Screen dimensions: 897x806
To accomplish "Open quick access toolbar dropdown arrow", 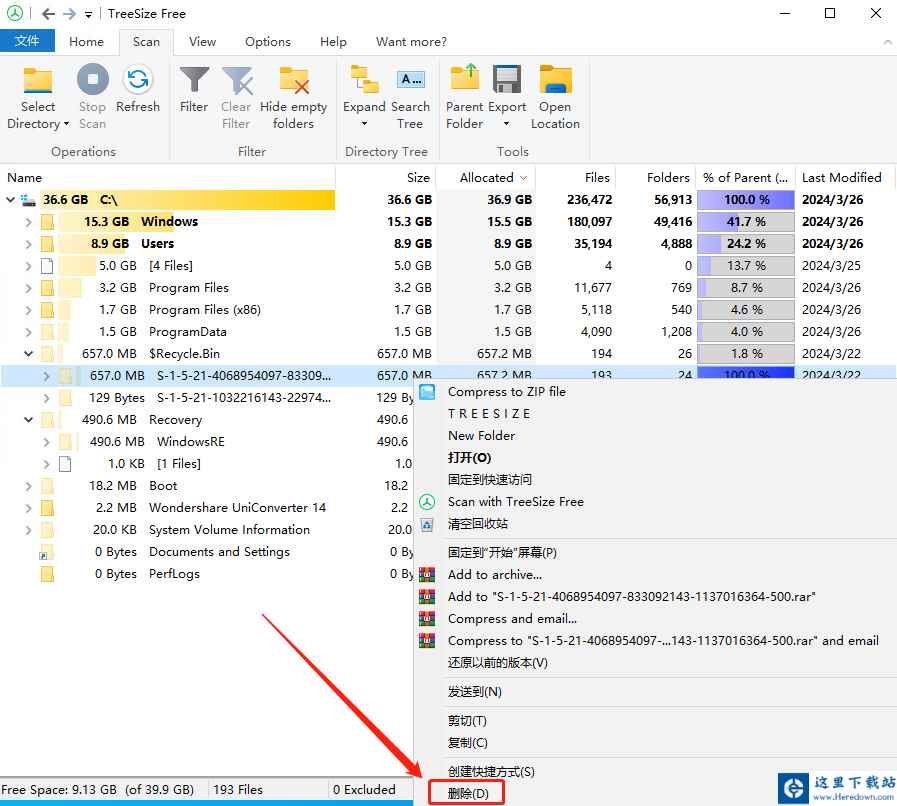I will 88,14.
